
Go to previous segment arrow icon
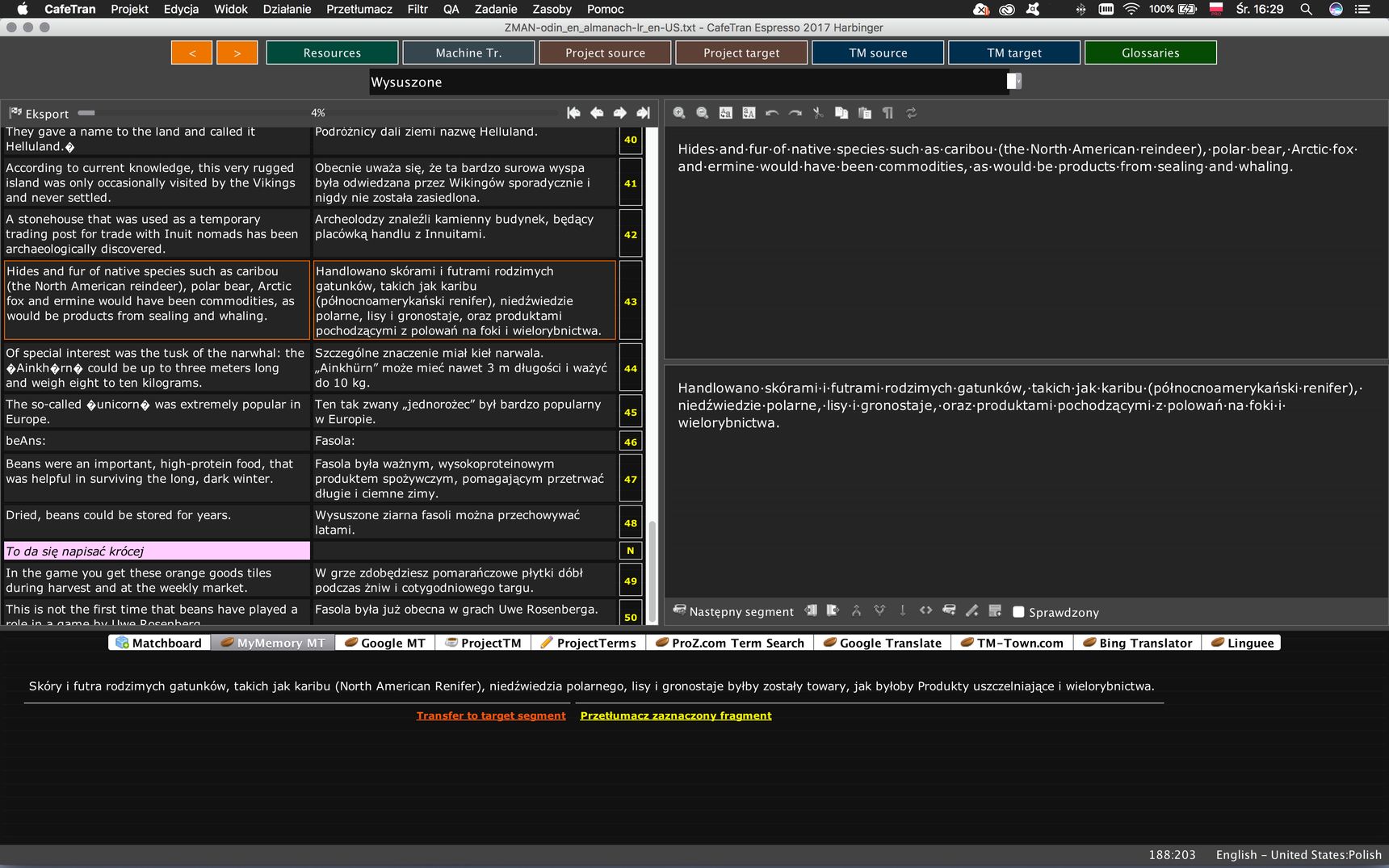pos(597,113)
